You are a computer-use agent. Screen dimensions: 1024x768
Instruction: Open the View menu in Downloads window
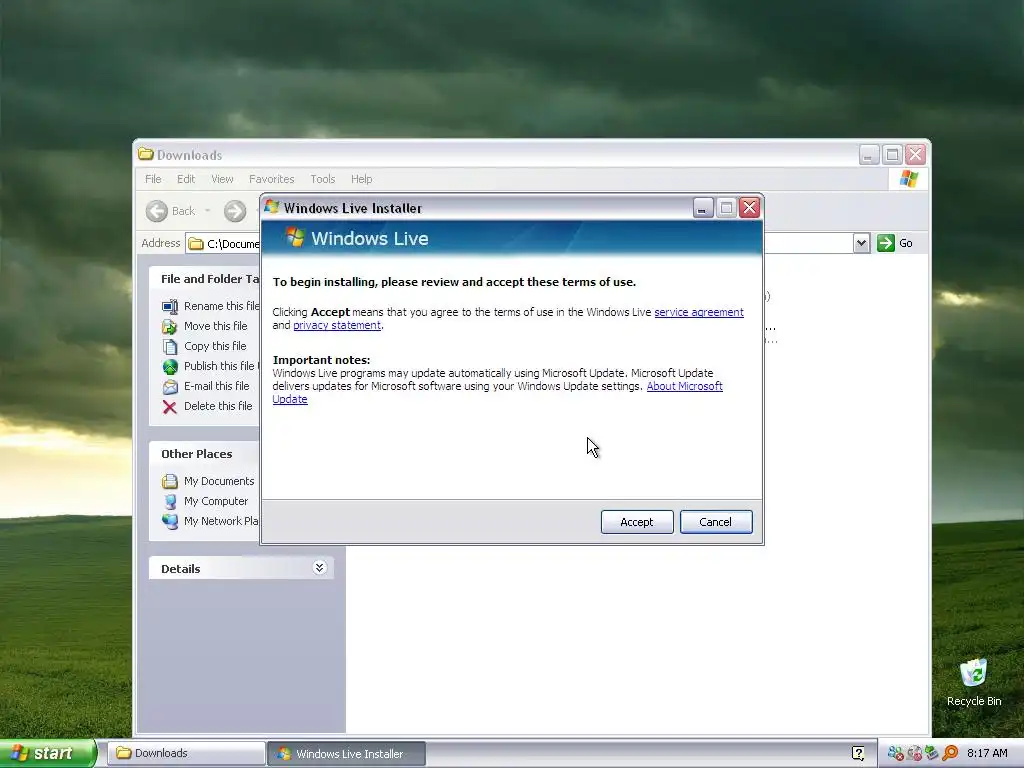pos(222,179)
